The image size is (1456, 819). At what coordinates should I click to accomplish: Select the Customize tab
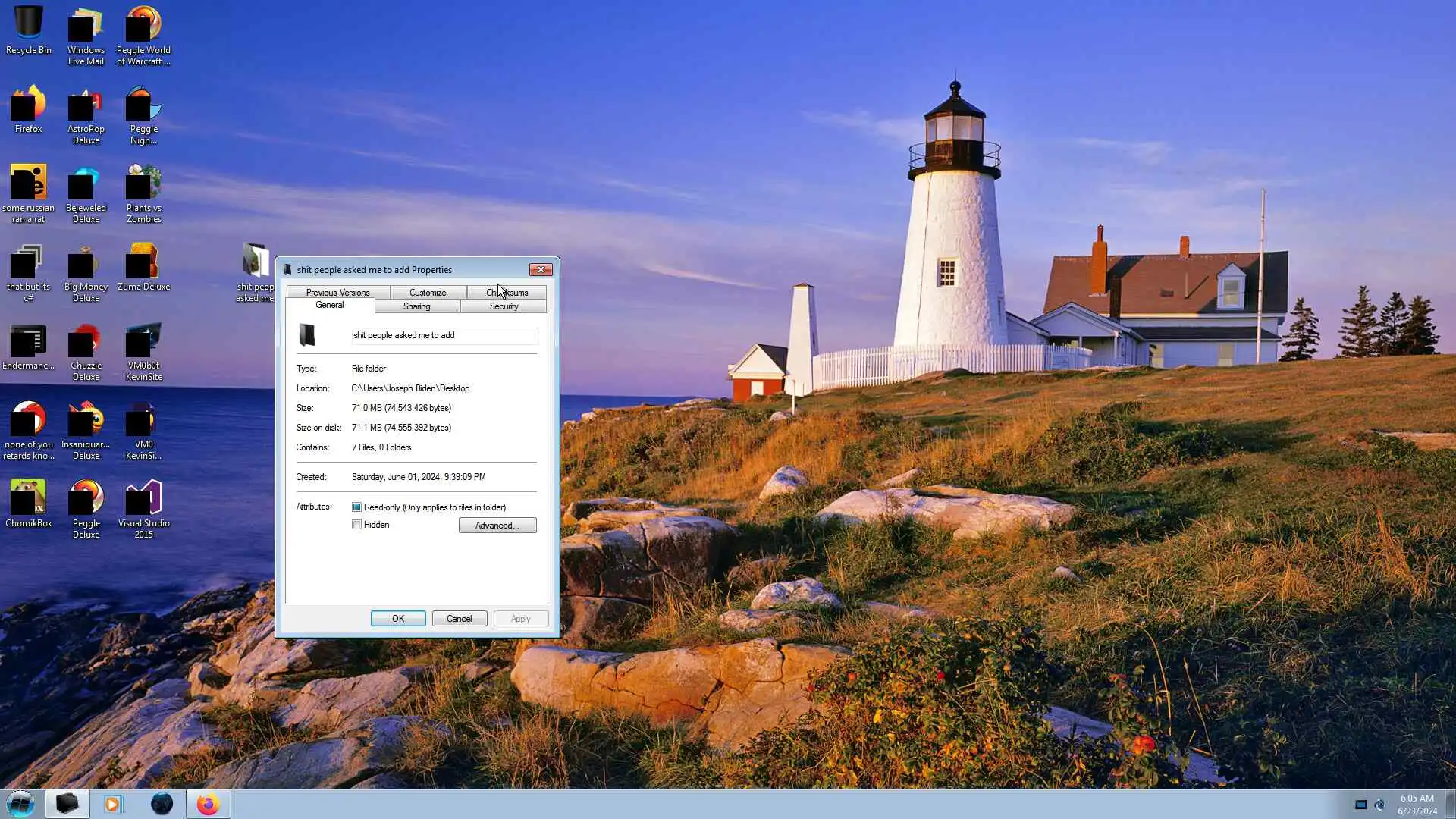point(428,293)
